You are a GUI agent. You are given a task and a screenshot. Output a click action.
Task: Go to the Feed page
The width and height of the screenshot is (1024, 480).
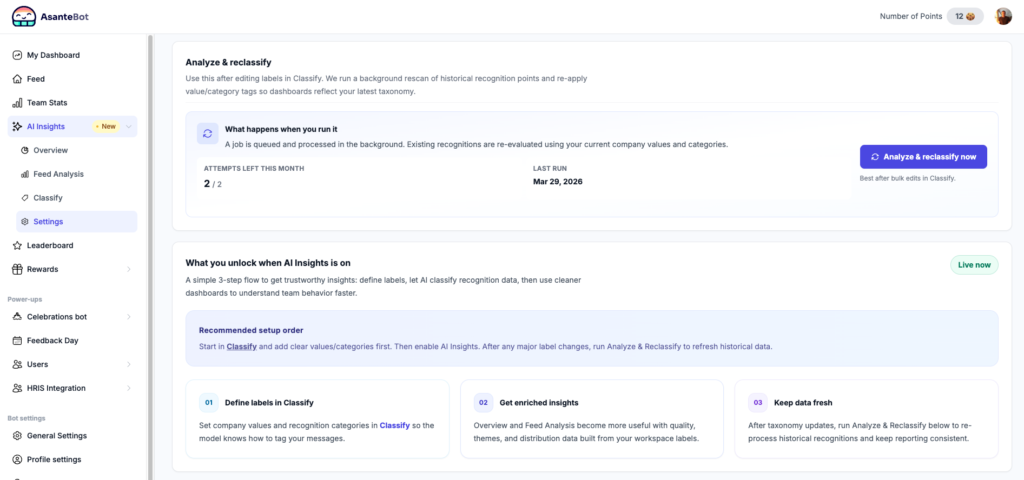coord(35,79)
